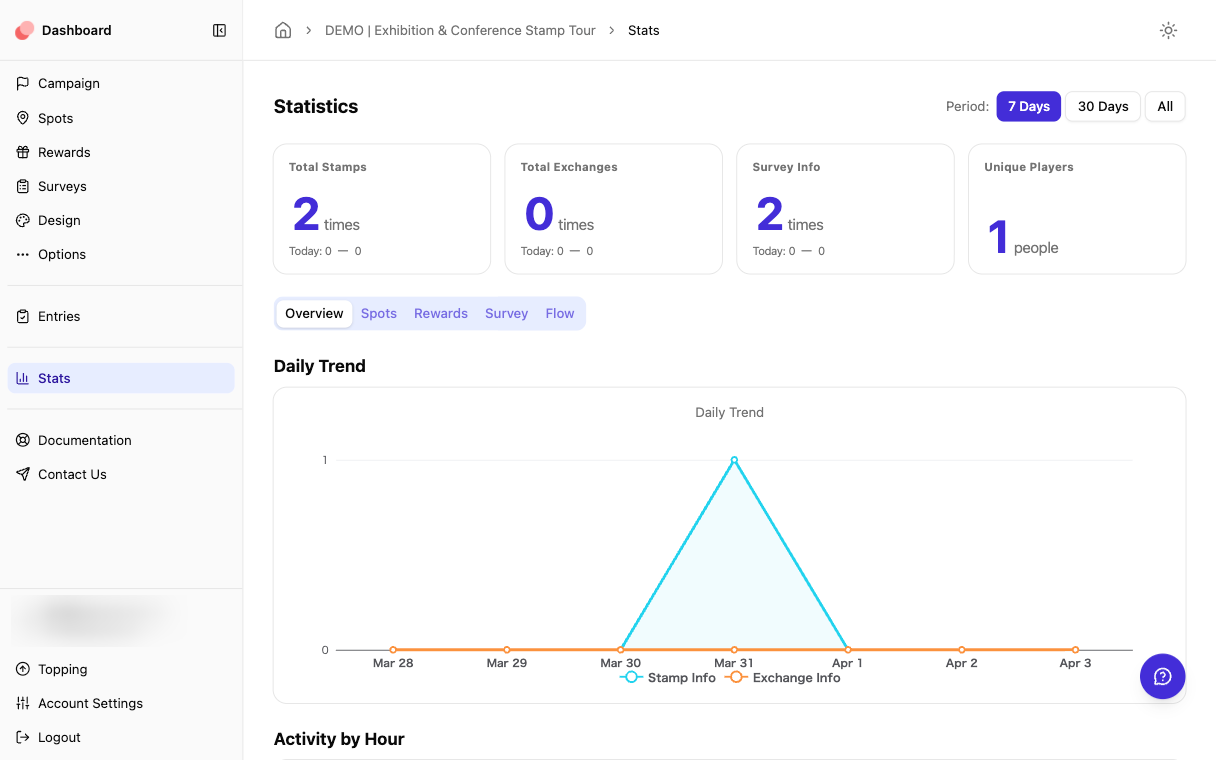1216x760 pixels.
Task: Click the Daily Trend heading
Action: (320, 366)
